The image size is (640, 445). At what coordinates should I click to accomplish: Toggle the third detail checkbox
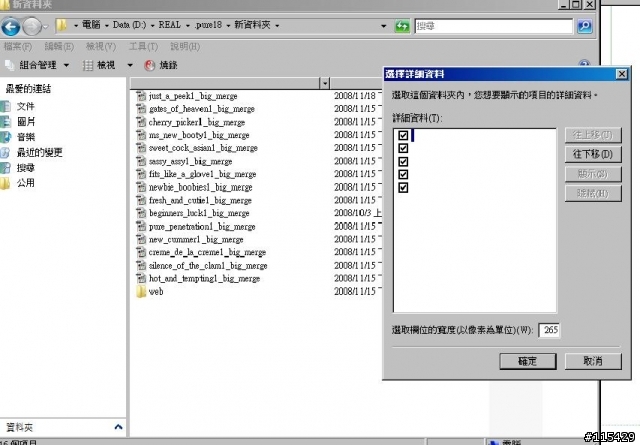(x=403, y=162)
